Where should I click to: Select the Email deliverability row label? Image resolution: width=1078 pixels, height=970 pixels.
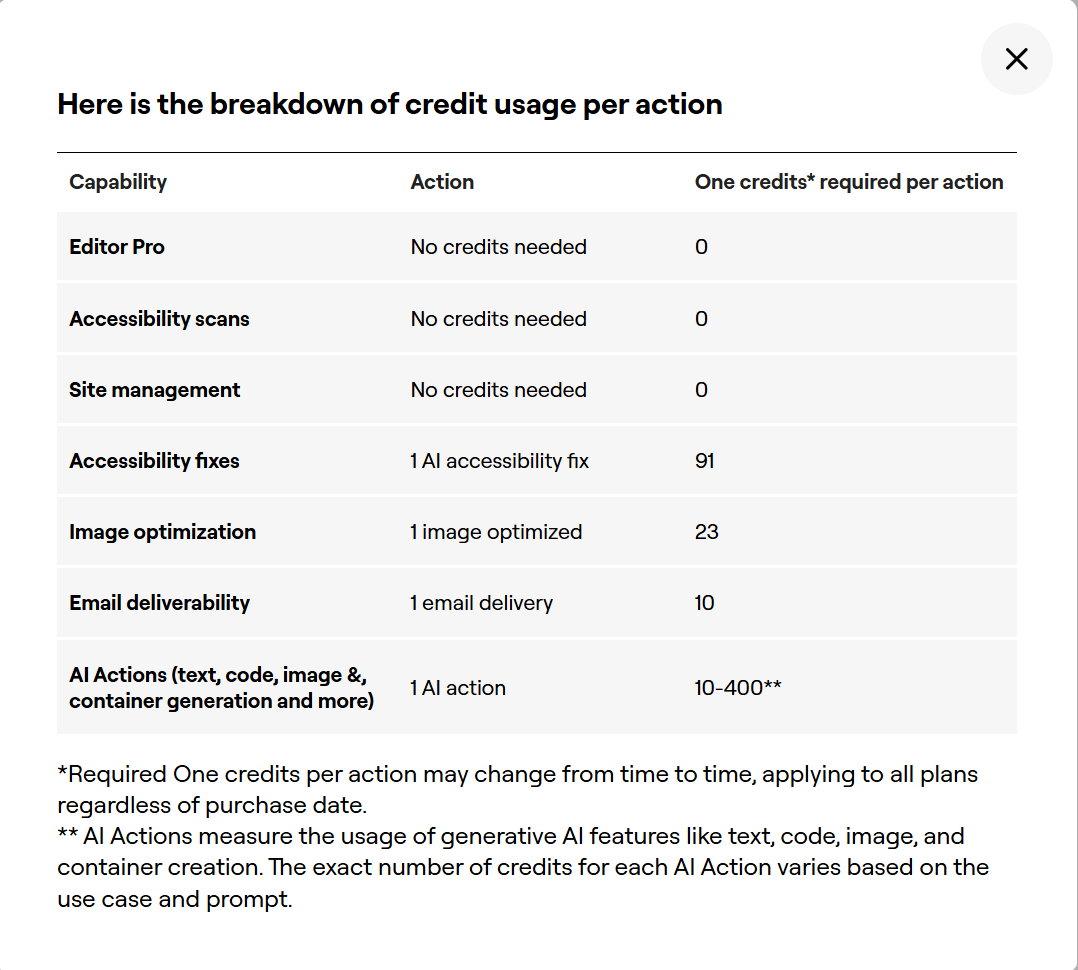click(x=159, y=603)
